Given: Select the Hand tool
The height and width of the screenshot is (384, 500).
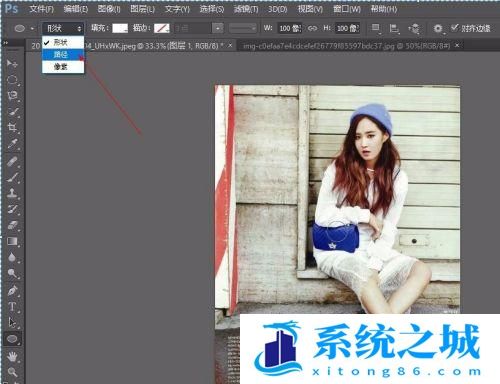Looking at the screenshot, I should [12, 356].
